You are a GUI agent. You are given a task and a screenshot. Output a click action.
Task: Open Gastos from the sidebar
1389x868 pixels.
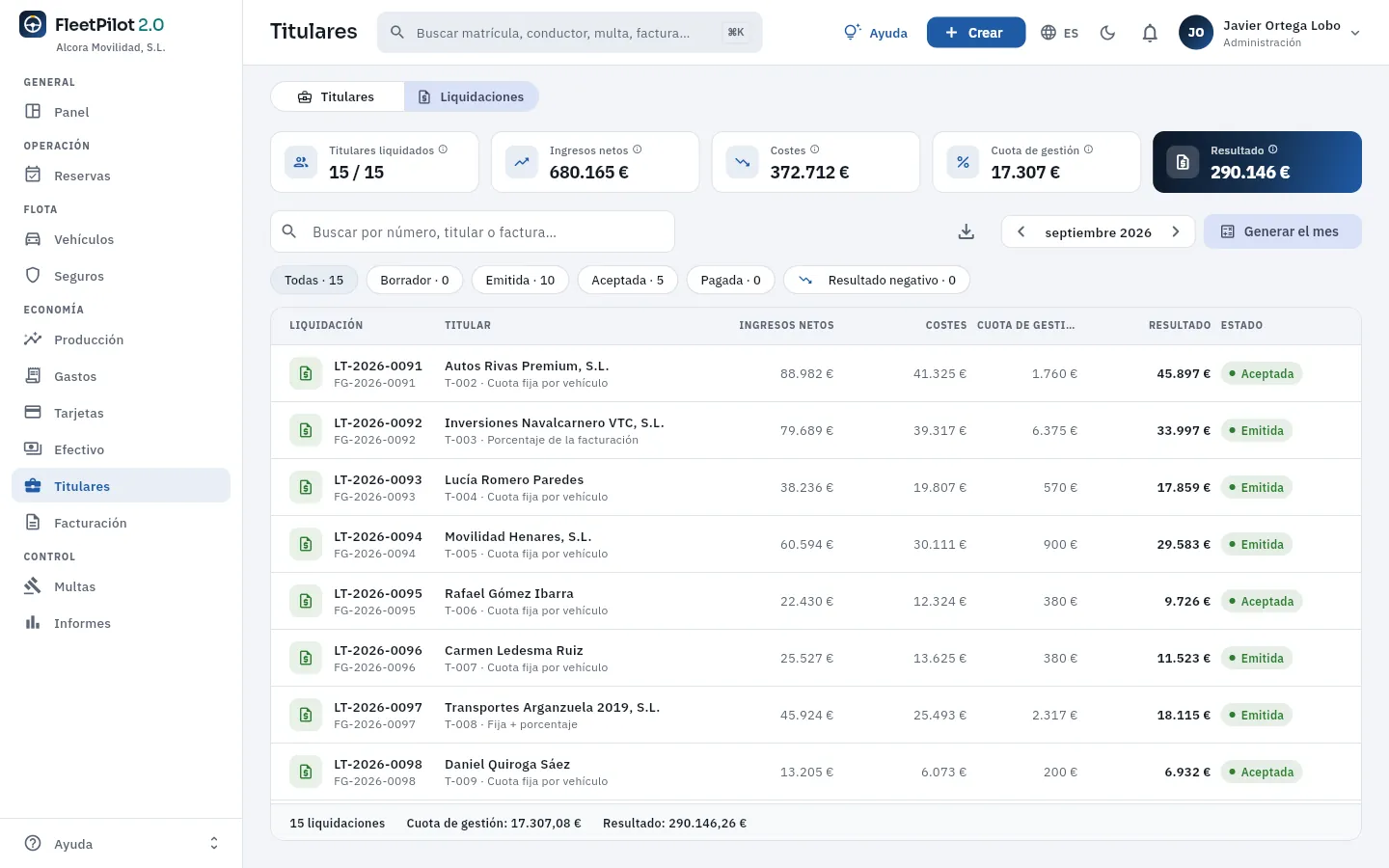(x=121, y=376)
